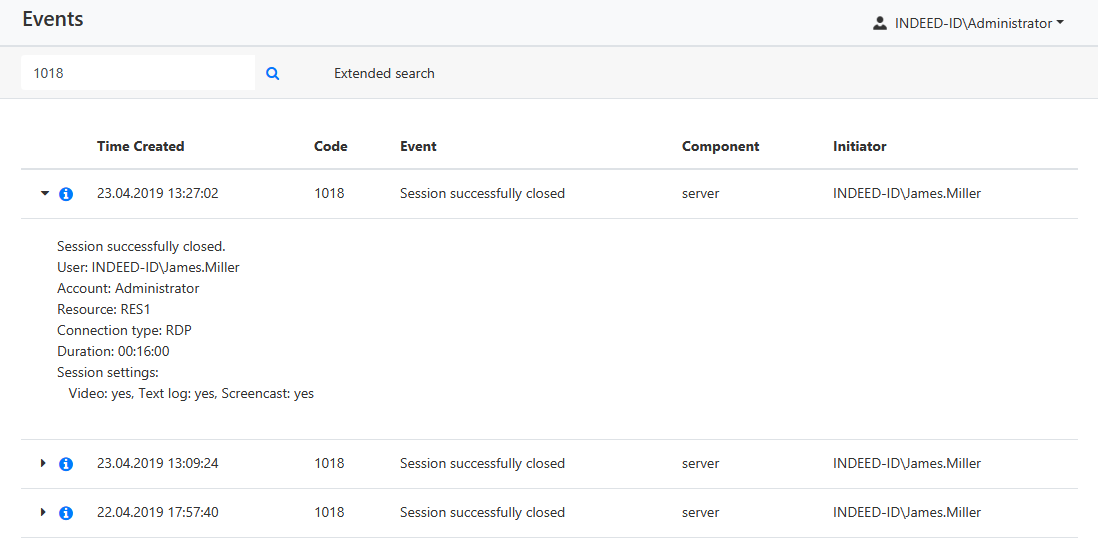1098x539 pixels.
Task: Select the Events page title
Action: click(53, 19)
